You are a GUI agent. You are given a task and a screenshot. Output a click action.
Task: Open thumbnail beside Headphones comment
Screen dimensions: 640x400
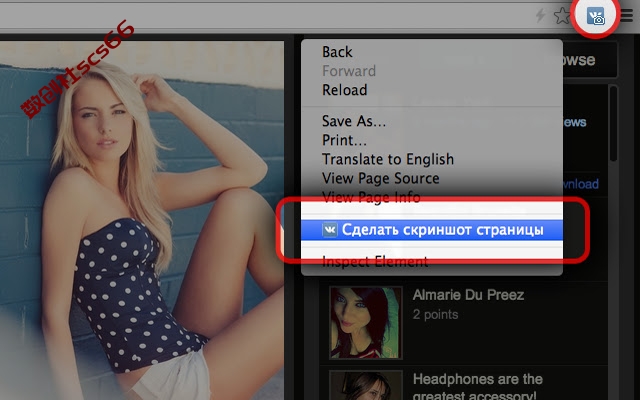click(366, 385)
